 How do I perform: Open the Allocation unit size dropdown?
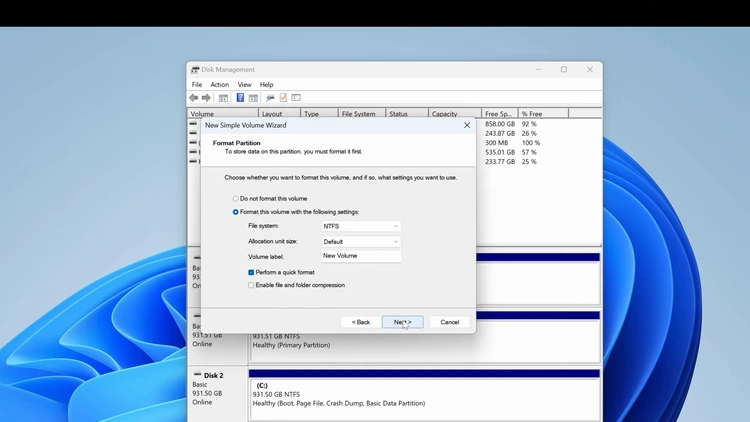pyautogui.click(x=361, y=242)
